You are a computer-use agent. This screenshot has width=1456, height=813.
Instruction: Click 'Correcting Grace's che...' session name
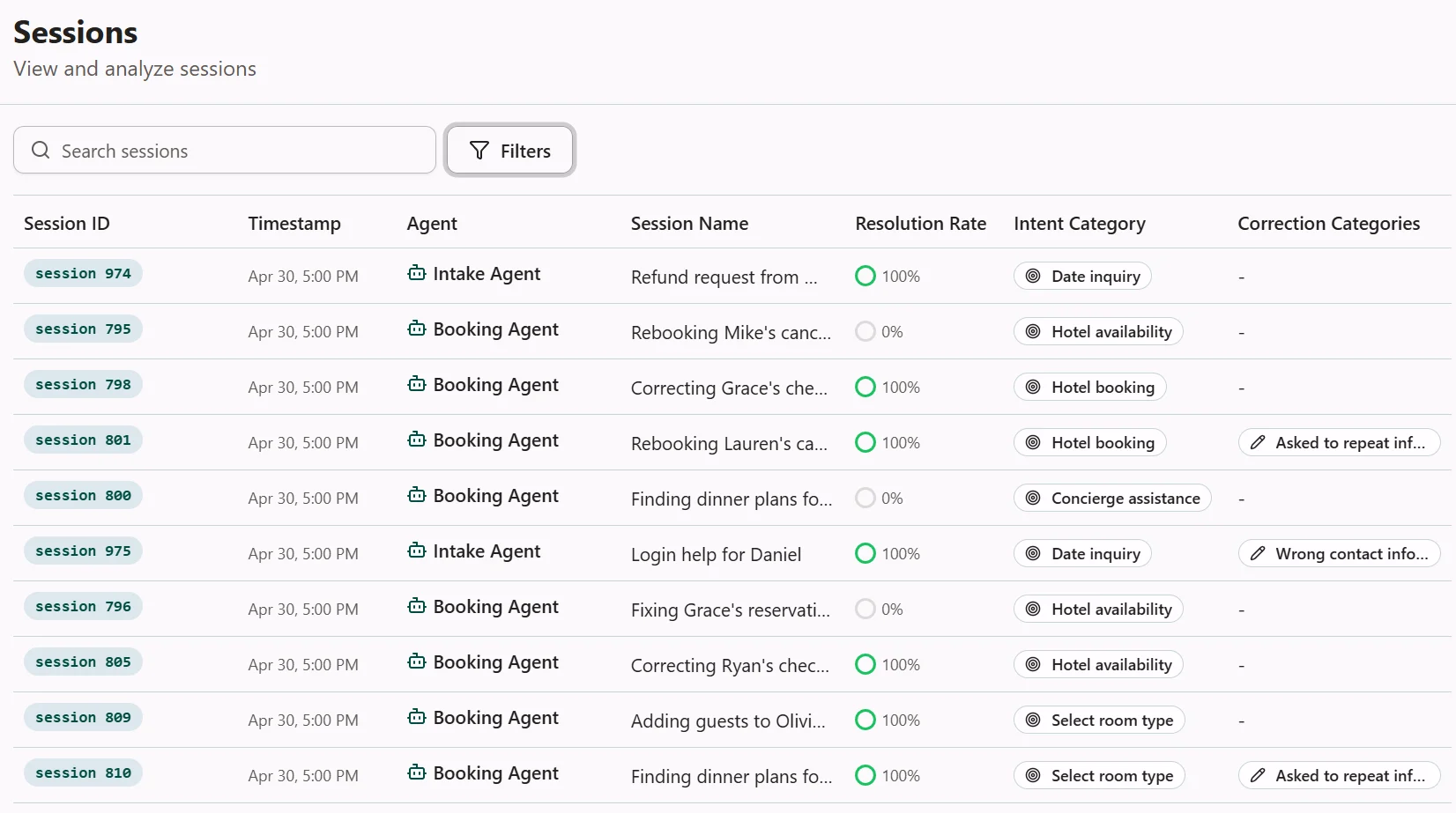click(729, 388)
